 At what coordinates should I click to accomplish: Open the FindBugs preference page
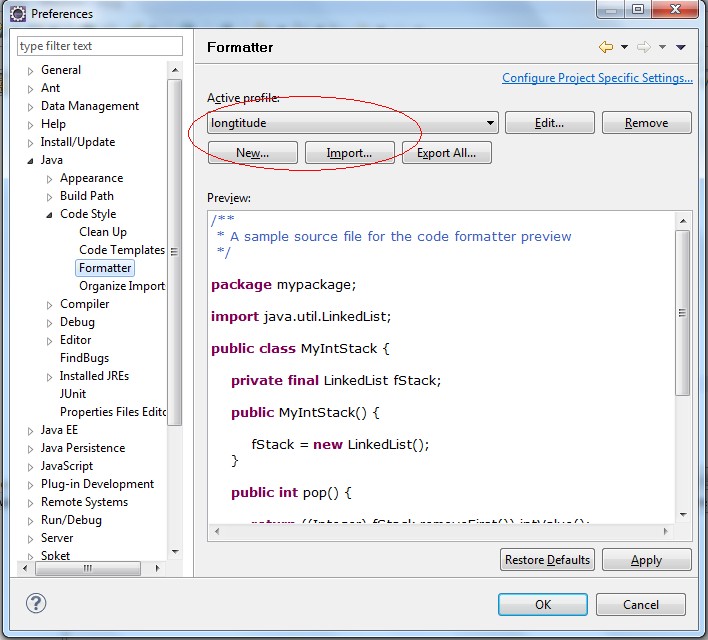tap(84, 358)
